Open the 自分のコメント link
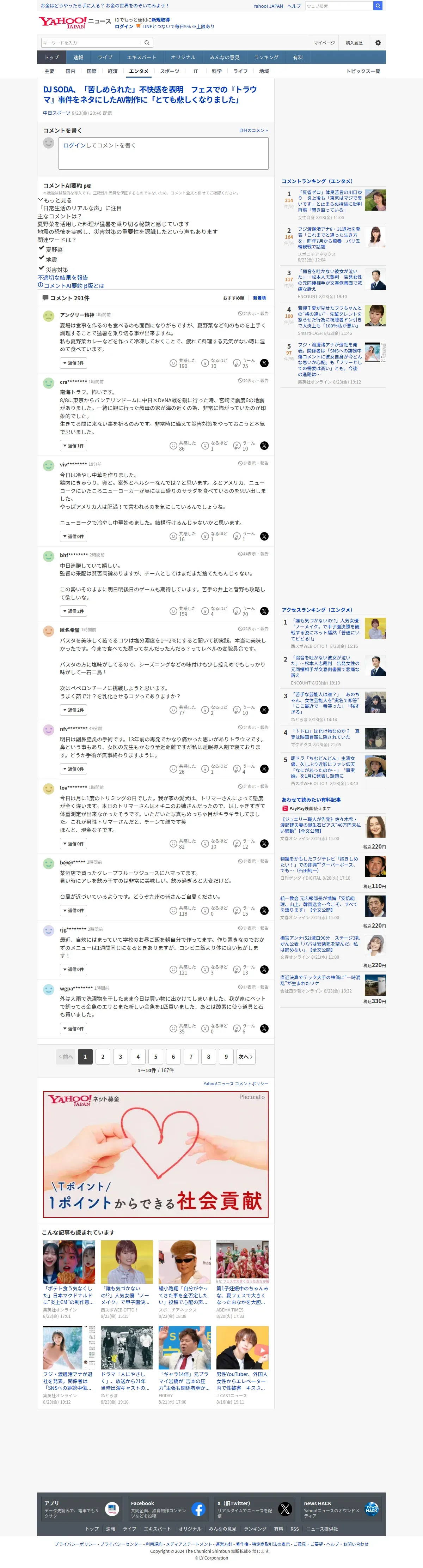The height and width of the screenshot is (1568, 423). (253, 130)
